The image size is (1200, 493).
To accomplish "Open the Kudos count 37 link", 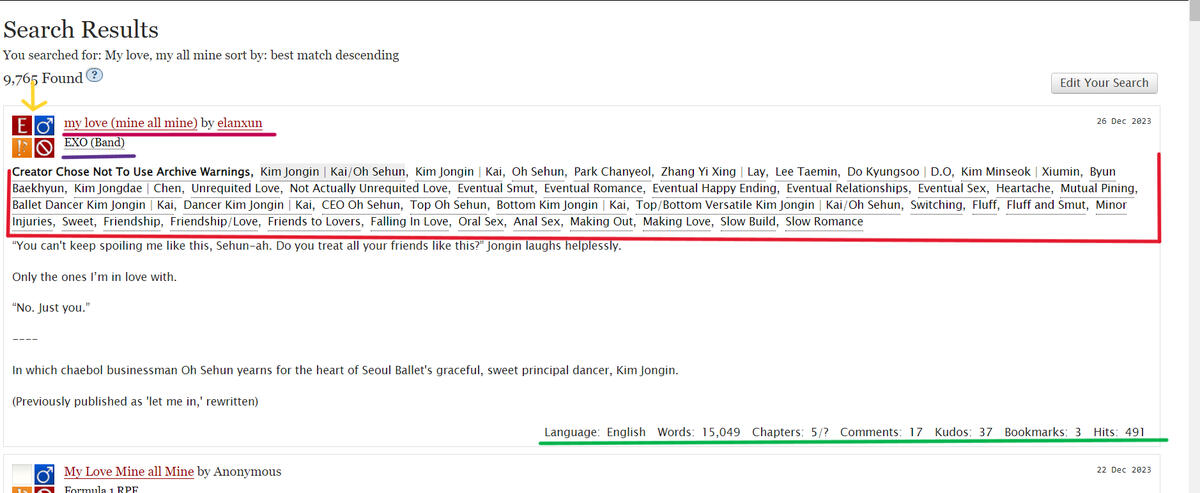I will 985,432.
